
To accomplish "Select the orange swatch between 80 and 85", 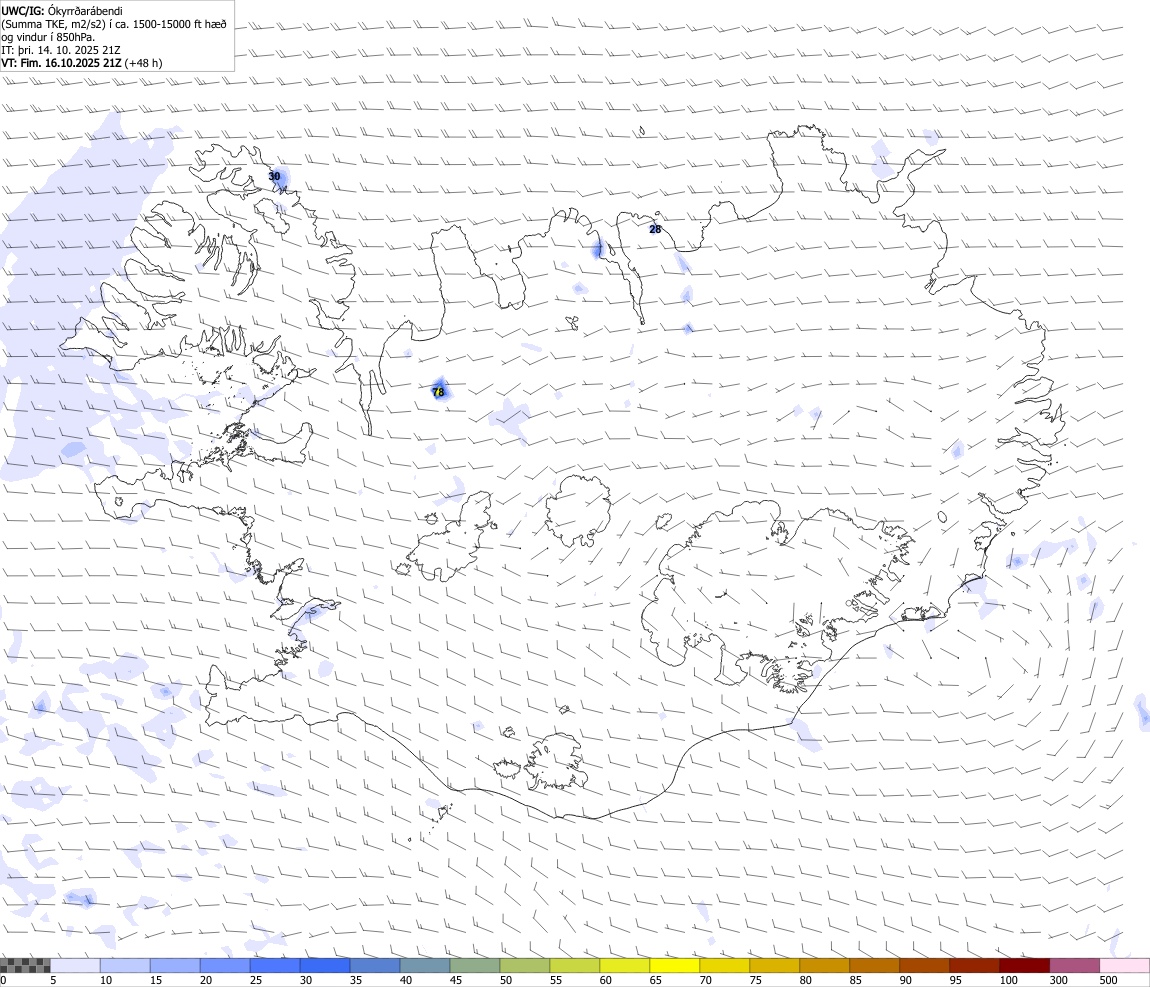I will click(824, 966).
